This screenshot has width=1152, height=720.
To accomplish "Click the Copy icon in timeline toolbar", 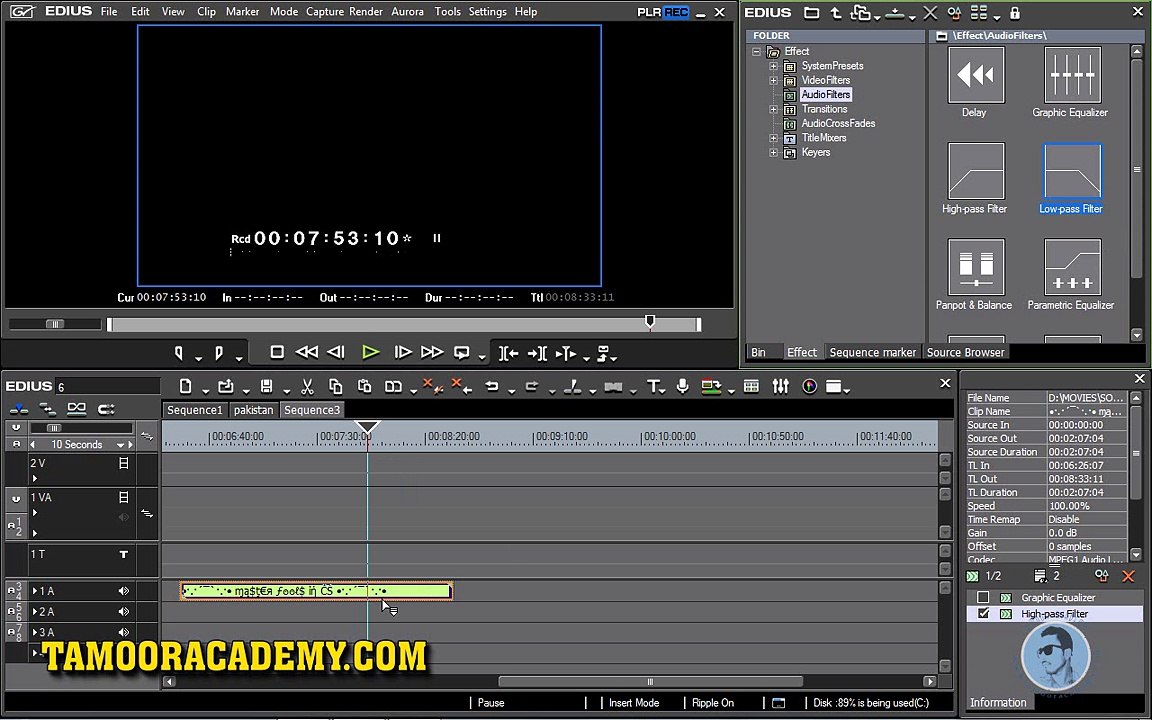I will pyautogui.click(x=336, y=386).
